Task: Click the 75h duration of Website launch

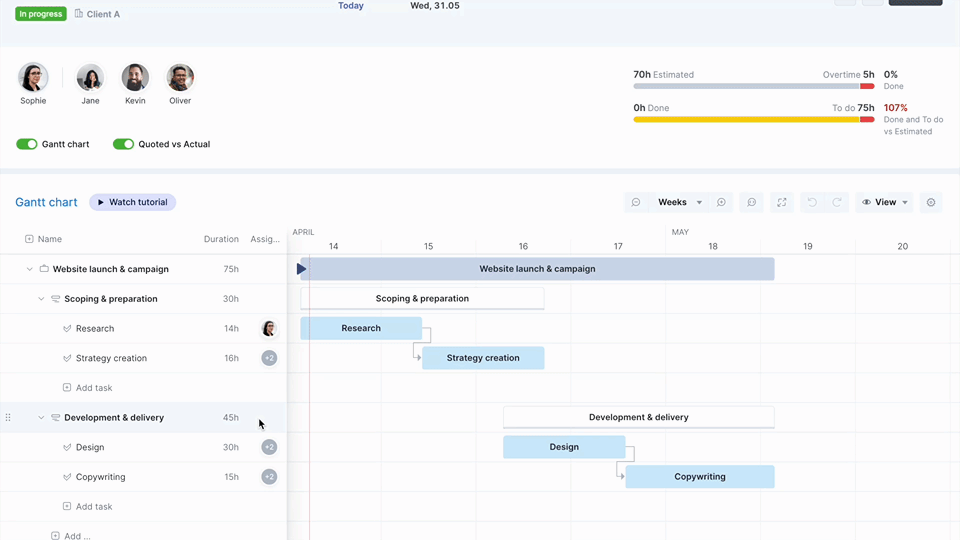Action: (231, 269)
